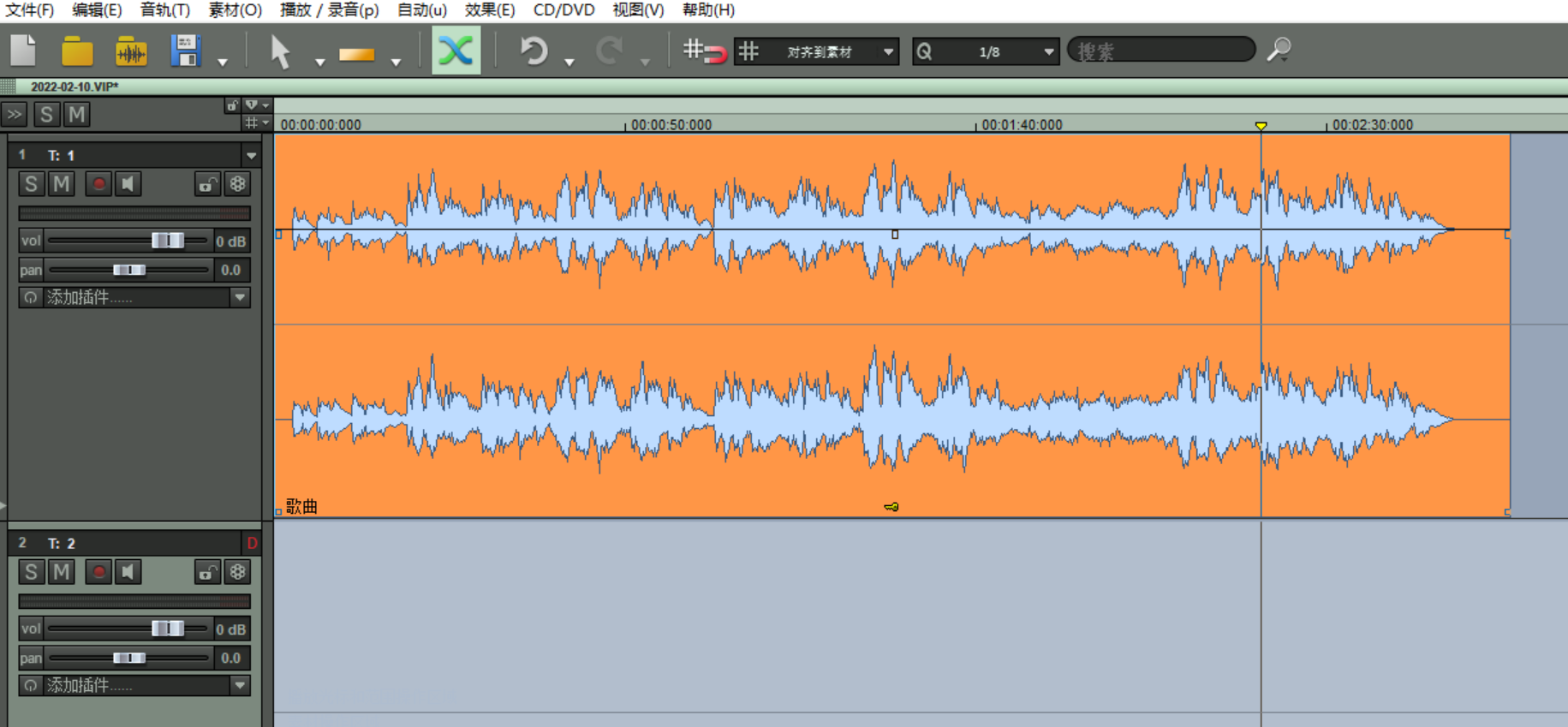The width and height of the screenshot is (1568, 727).
Task: Solo track 1
Action: 31,183
